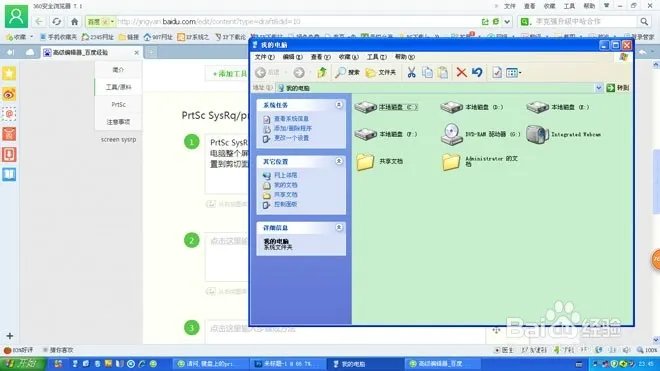Image resolution: width=660 pixels, height=371 pixels.
Task: Click the 开始 Start button
Action: 22,363
